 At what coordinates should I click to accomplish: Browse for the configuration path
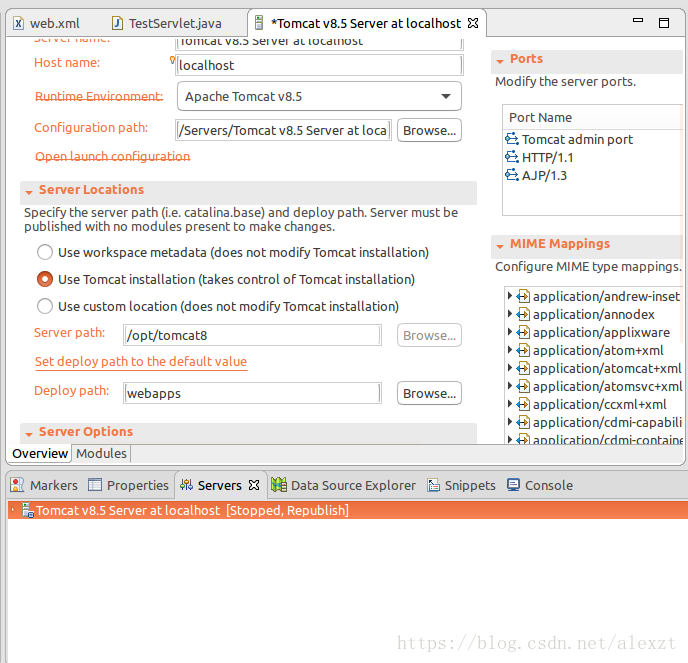(429, 130)
